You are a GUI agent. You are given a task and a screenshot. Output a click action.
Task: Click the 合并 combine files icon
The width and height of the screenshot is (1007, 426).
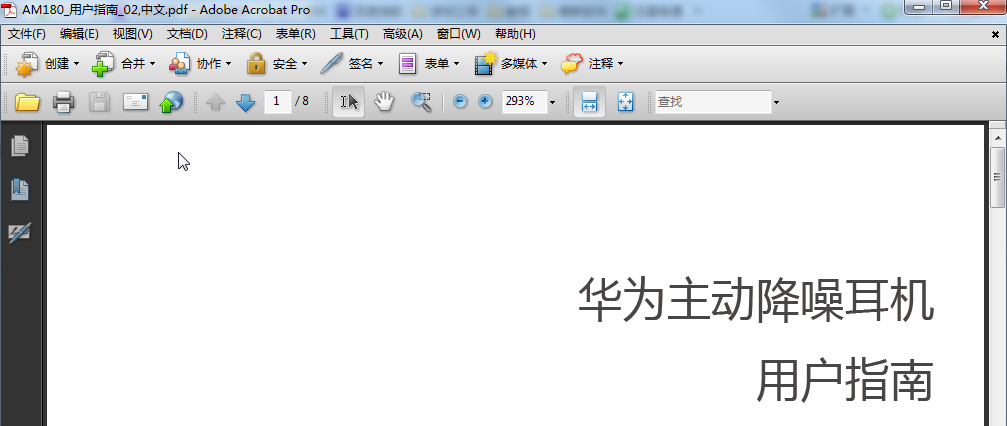pos(103,64)
